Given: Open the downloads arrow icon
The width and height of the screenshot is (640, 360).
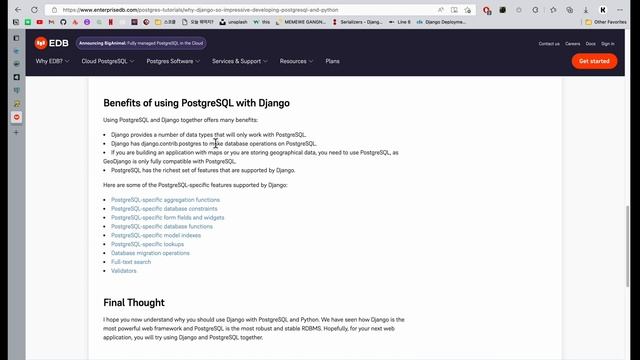Looking at the screenshot, I should pyautogui.click(x=586, y=10).
